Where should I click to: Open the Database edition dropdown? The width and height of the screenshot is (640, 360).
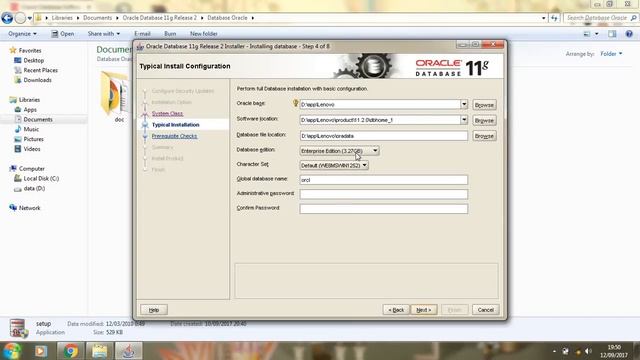pyautogui.click(x=375, y=151)
